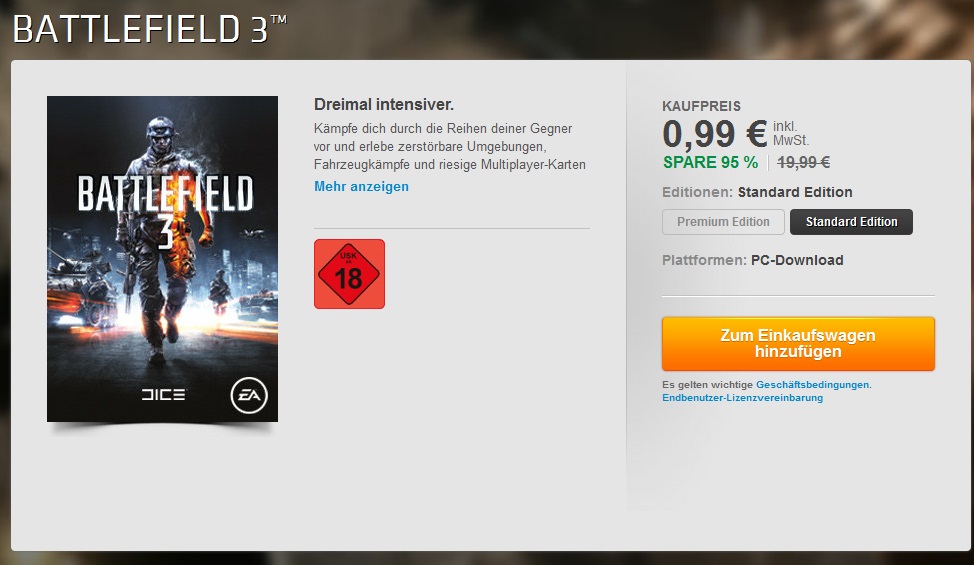Add game to cart via Zum Einkaufswagen hinzufügen
The width and height of the screenshot is (974, 565).
point(798,343)
